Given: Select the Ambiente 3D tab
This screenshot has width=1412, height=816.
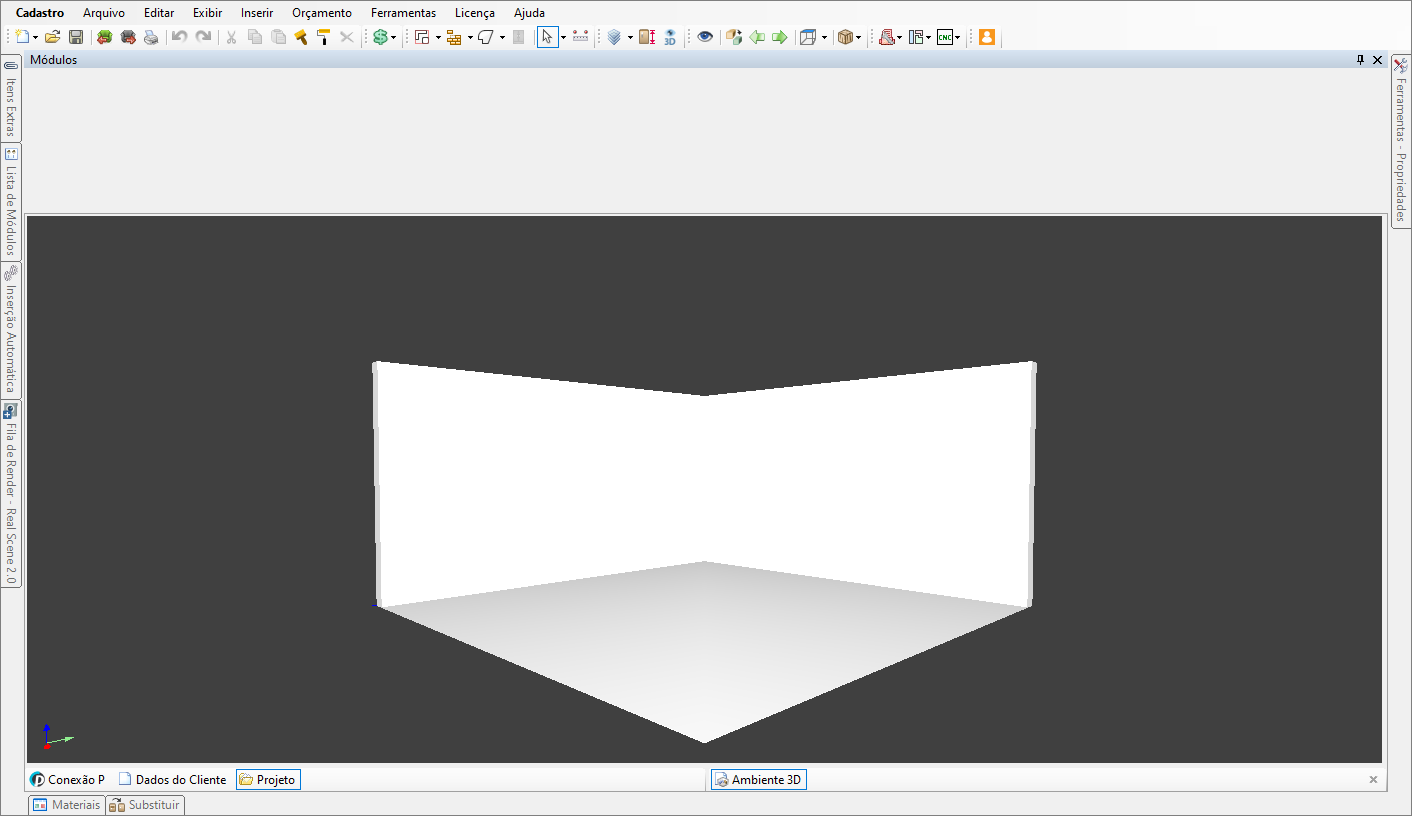Looking at the screenshot, I should (x=758, y=779).
